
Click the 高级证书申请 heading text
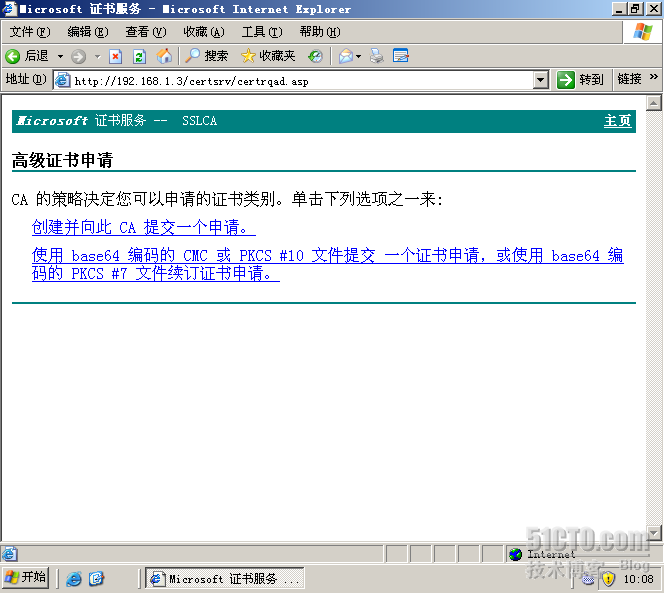click(x=62, y=160)
